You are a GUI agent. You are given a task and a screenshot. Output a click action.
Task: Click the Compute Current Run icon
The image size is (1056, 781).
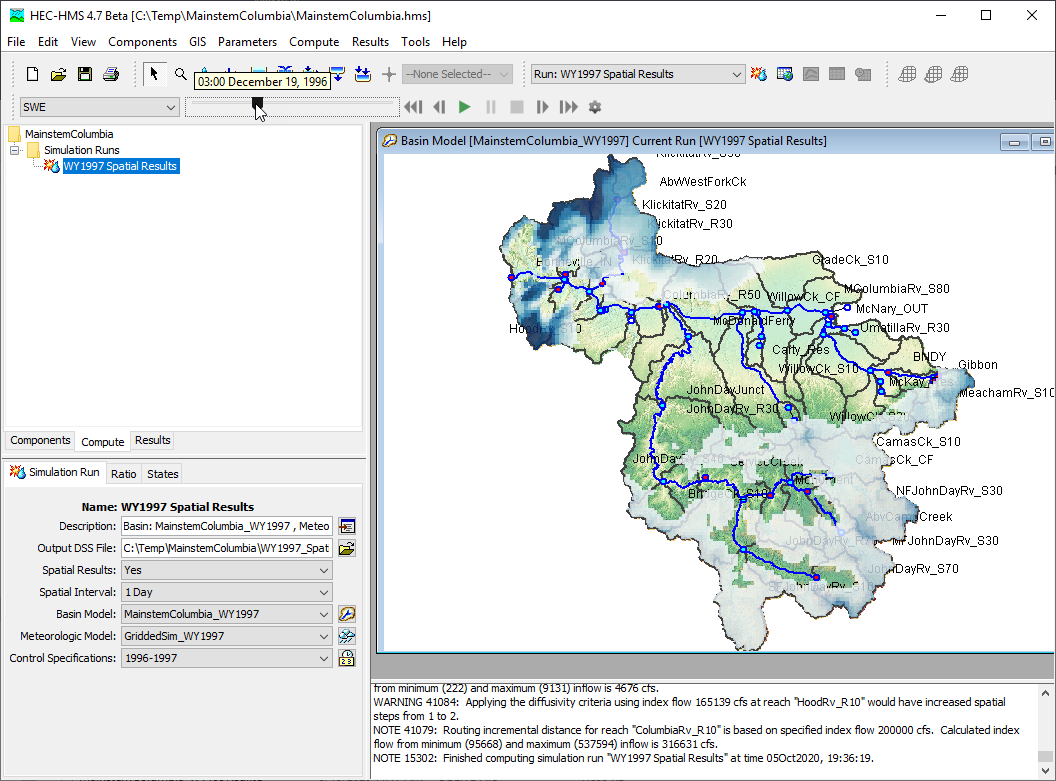click(x=759, y=74)
